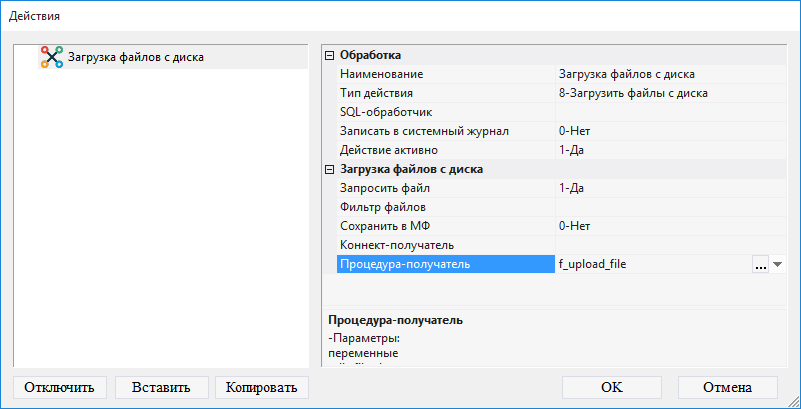This screenshot has width=801, height=409.
Task: Collapse the Обработка section
Action: [x=330, y=55]
